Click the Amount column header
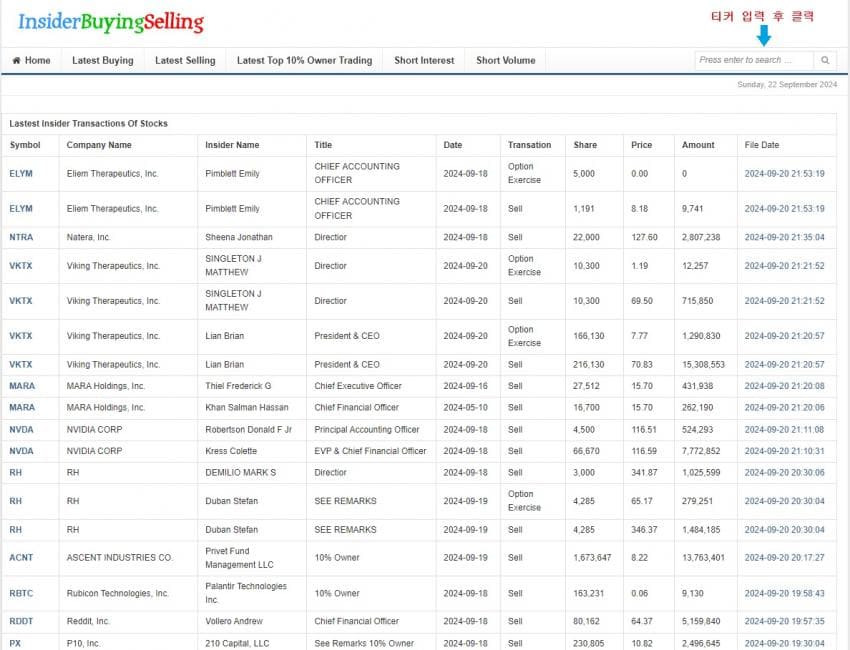 point(698,145)
